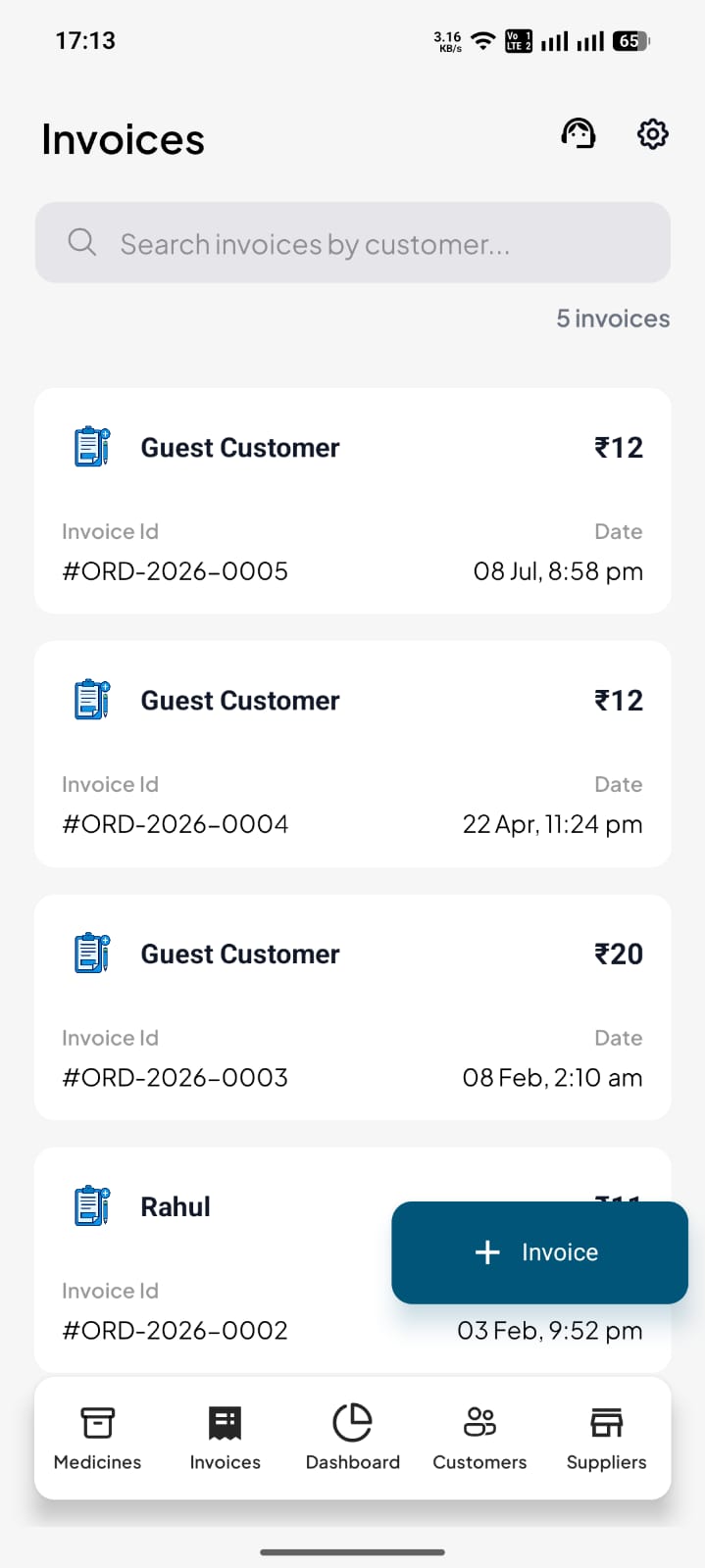Go to the Customers tab
This screenshot has height=1568, width=705.
click(x=479, y=1438)
